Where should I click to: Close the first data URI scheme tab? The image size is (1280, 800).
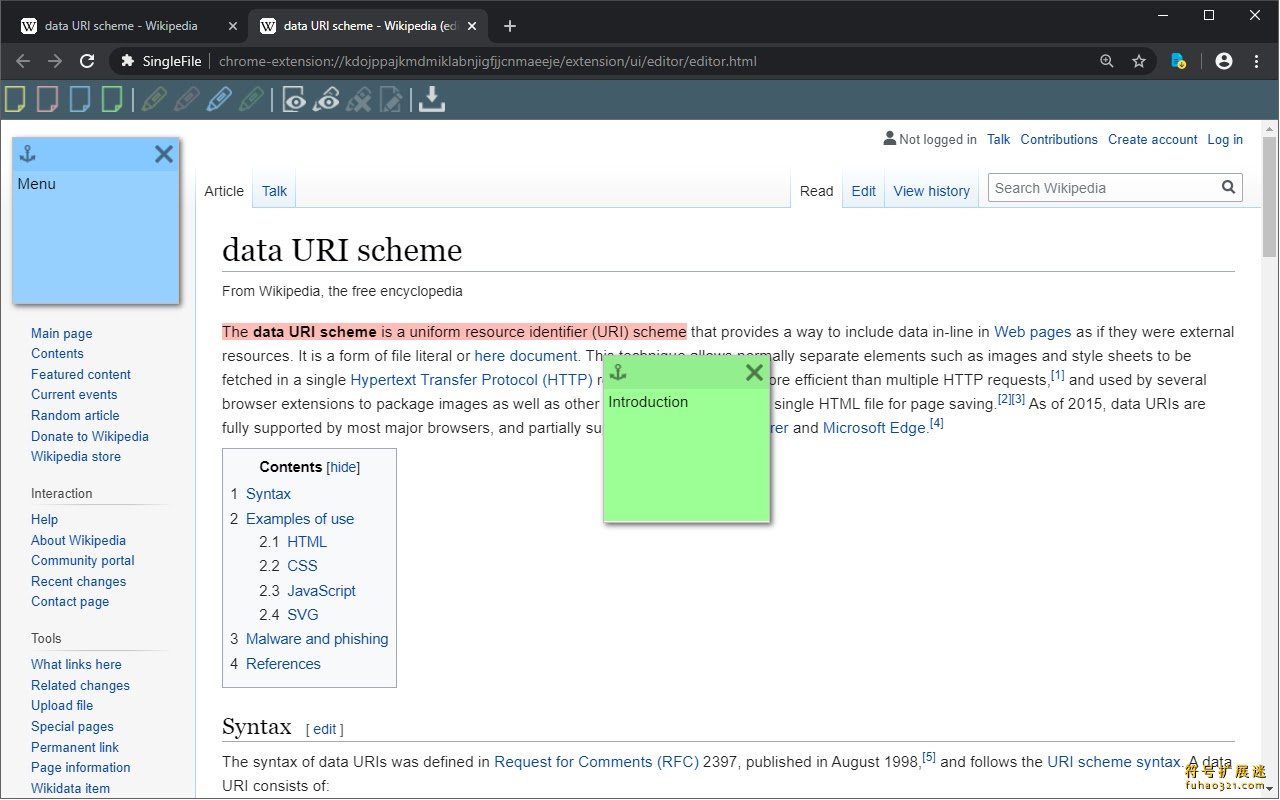coord(233,26)
